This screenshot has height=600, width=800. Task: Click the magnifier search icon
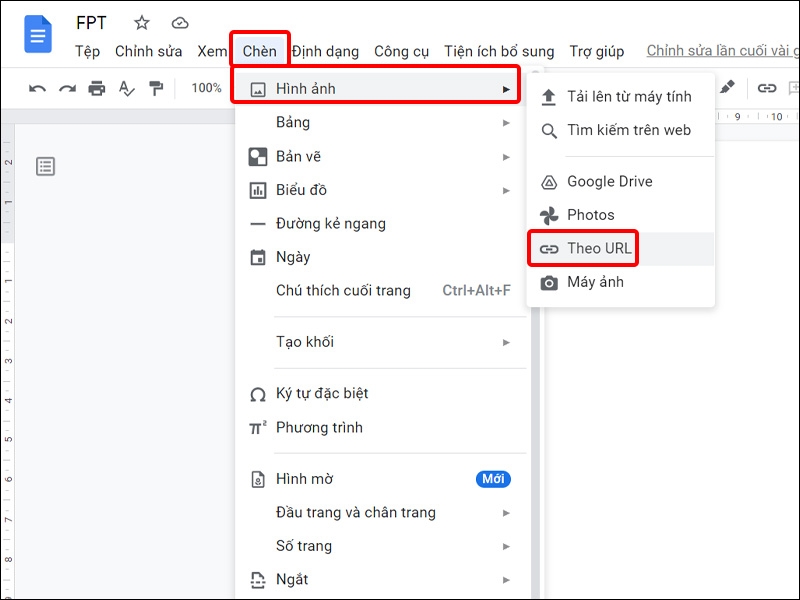pyautogui.click(x=549, y=131)
